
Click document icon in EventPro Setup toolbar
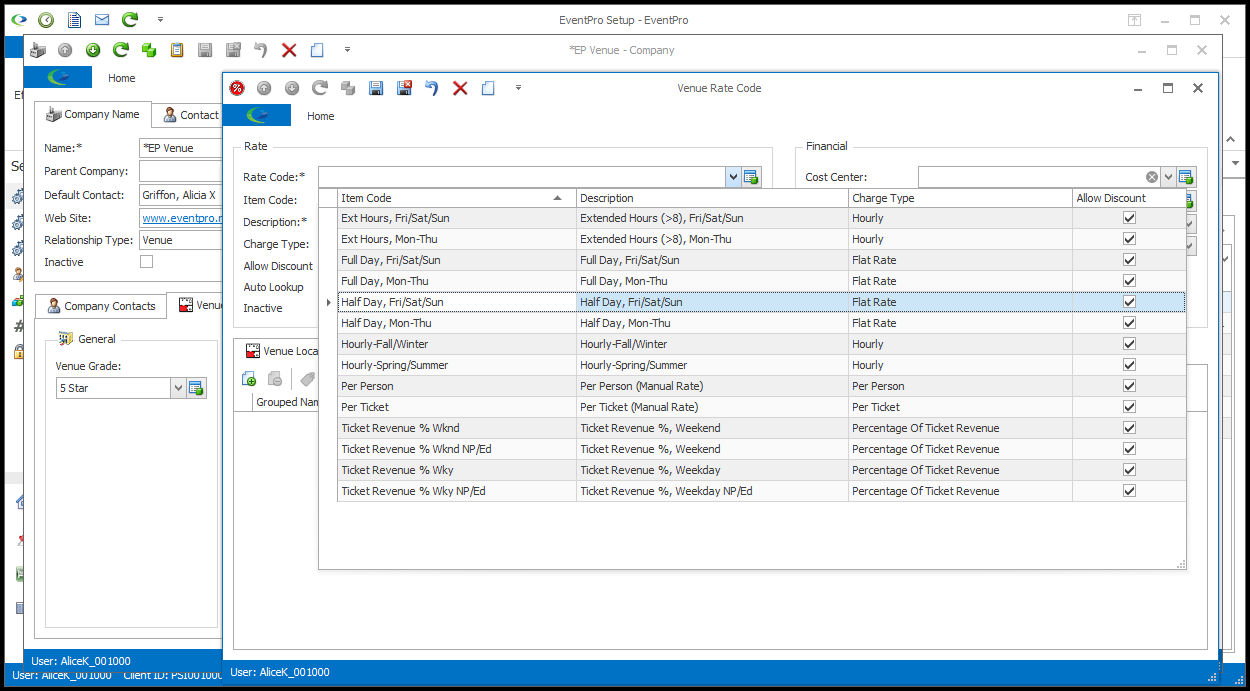click(x=74, y=20)
